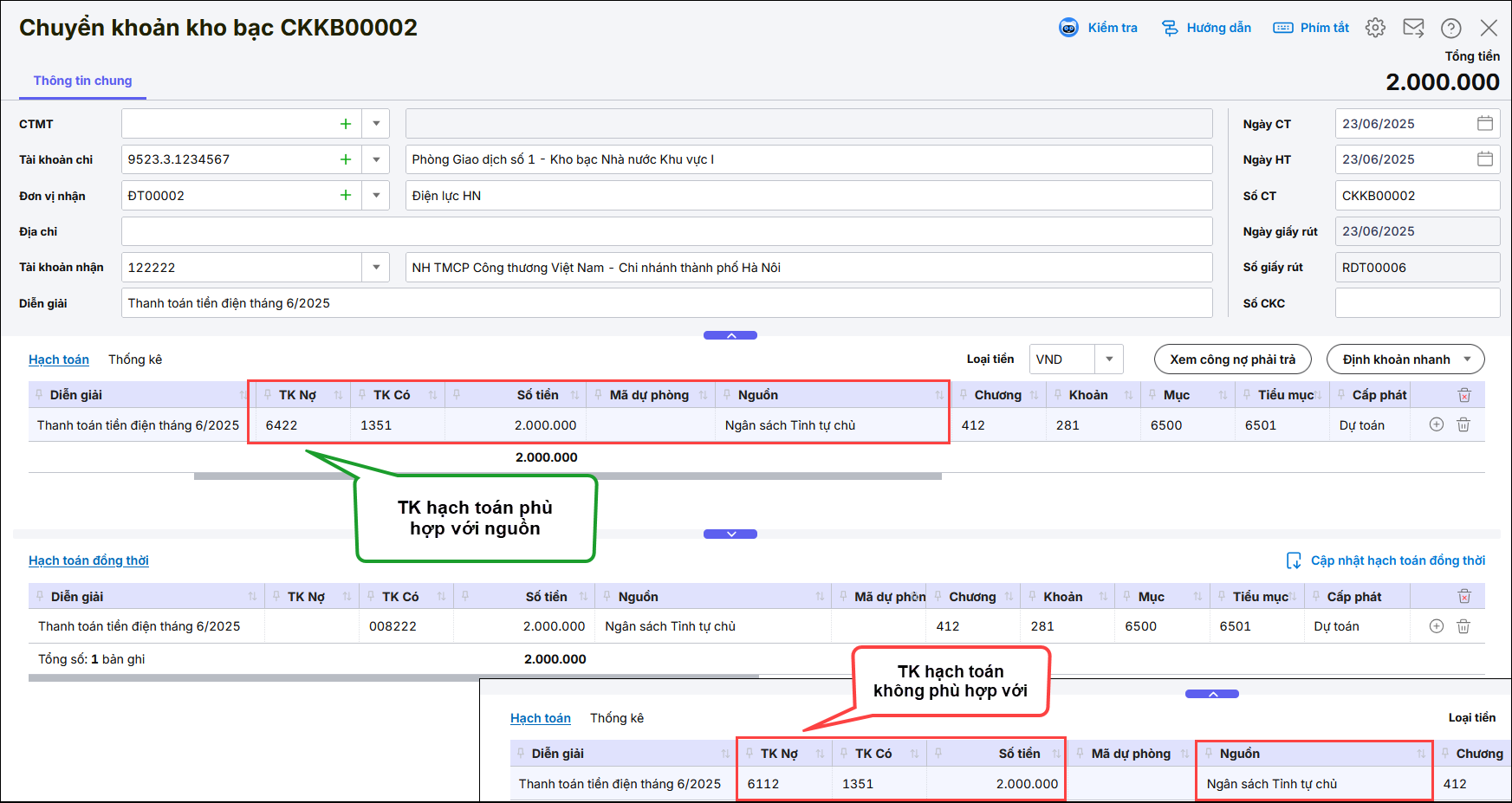The image size is (1512, 803).
Task: Click the Diễn giải input field
Action: 665,303
